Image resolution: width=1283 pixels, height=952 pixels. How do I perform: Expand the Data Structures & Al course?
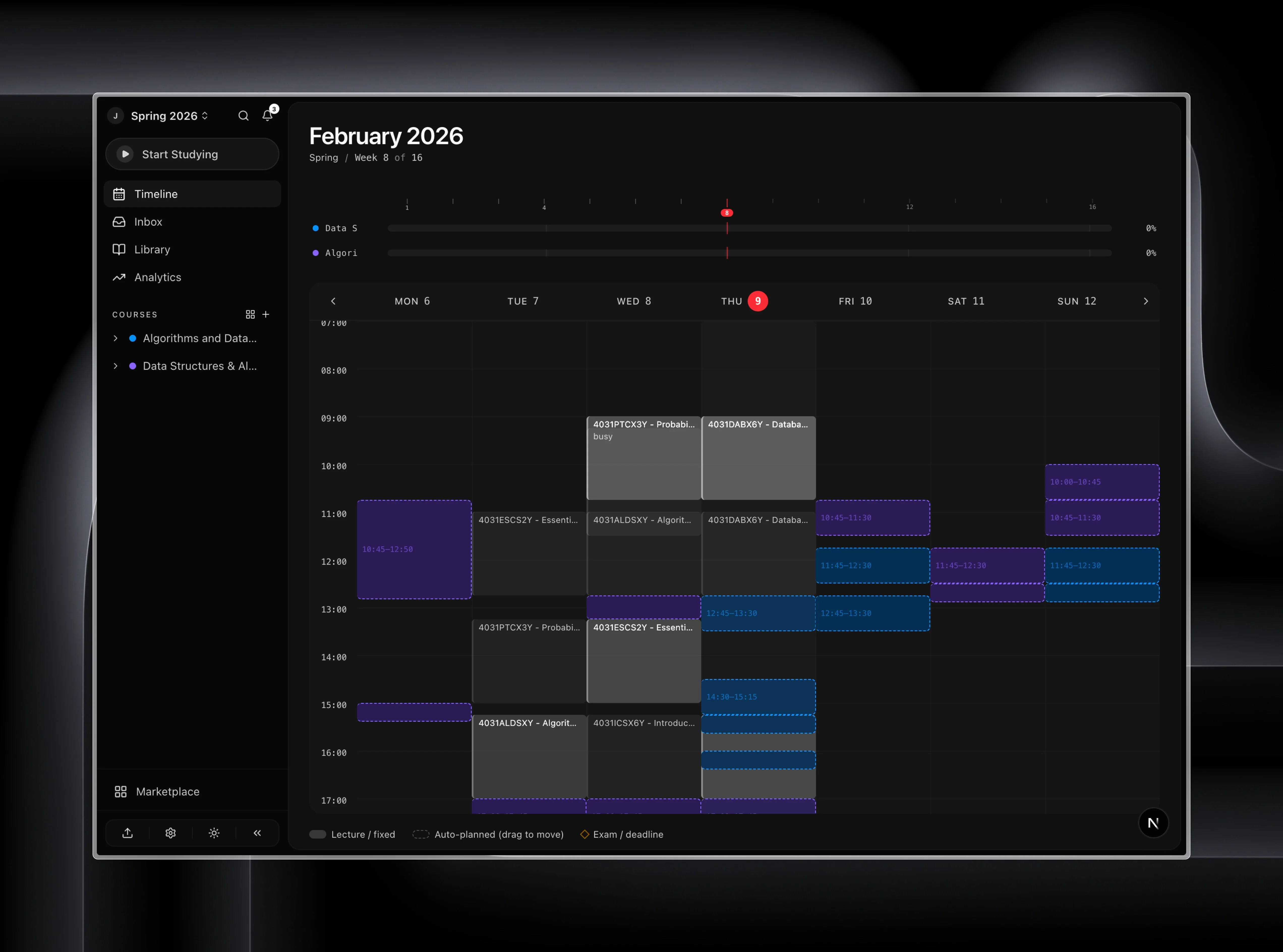(x=115, y=366)
